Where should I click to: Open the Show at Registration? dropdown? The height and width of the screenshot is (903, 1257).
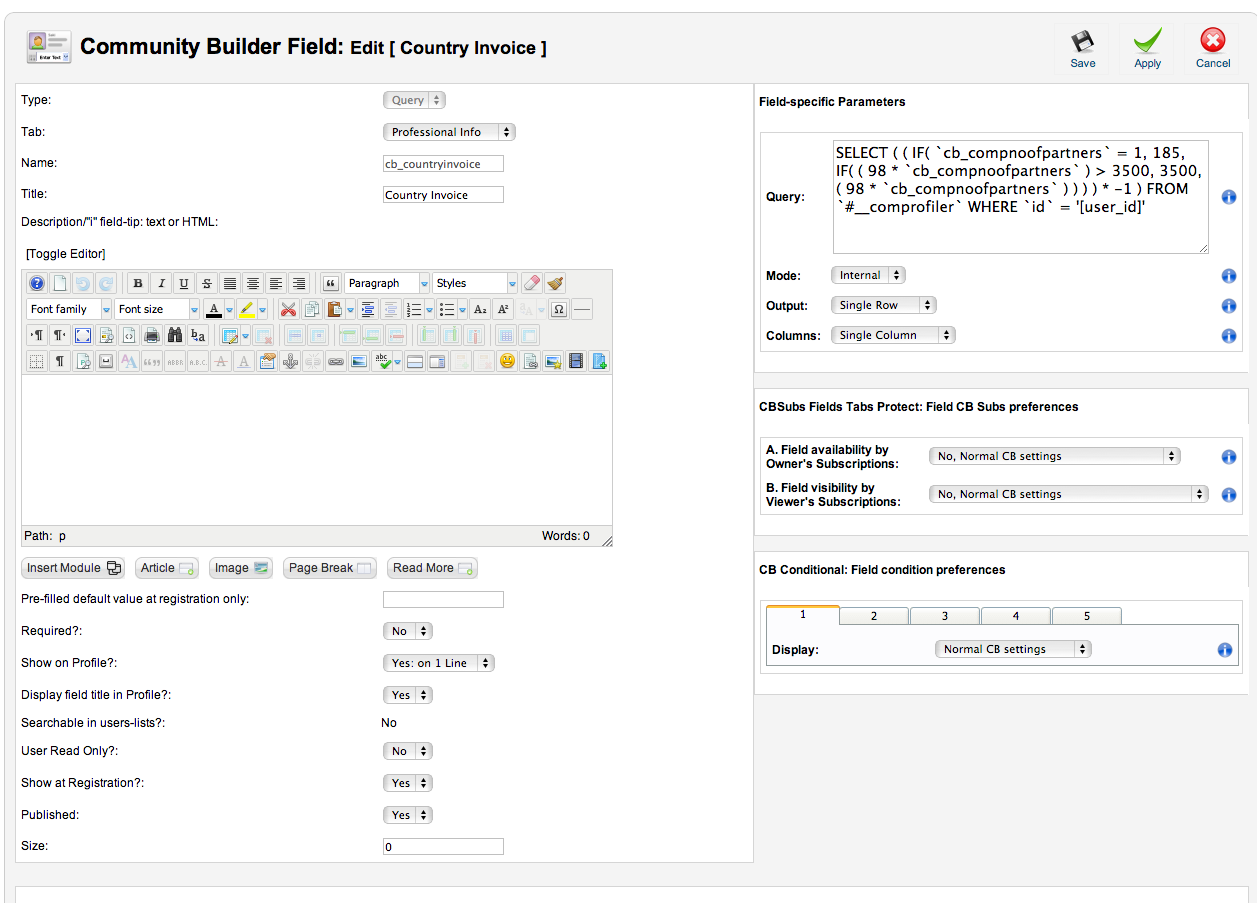[408, 783]
